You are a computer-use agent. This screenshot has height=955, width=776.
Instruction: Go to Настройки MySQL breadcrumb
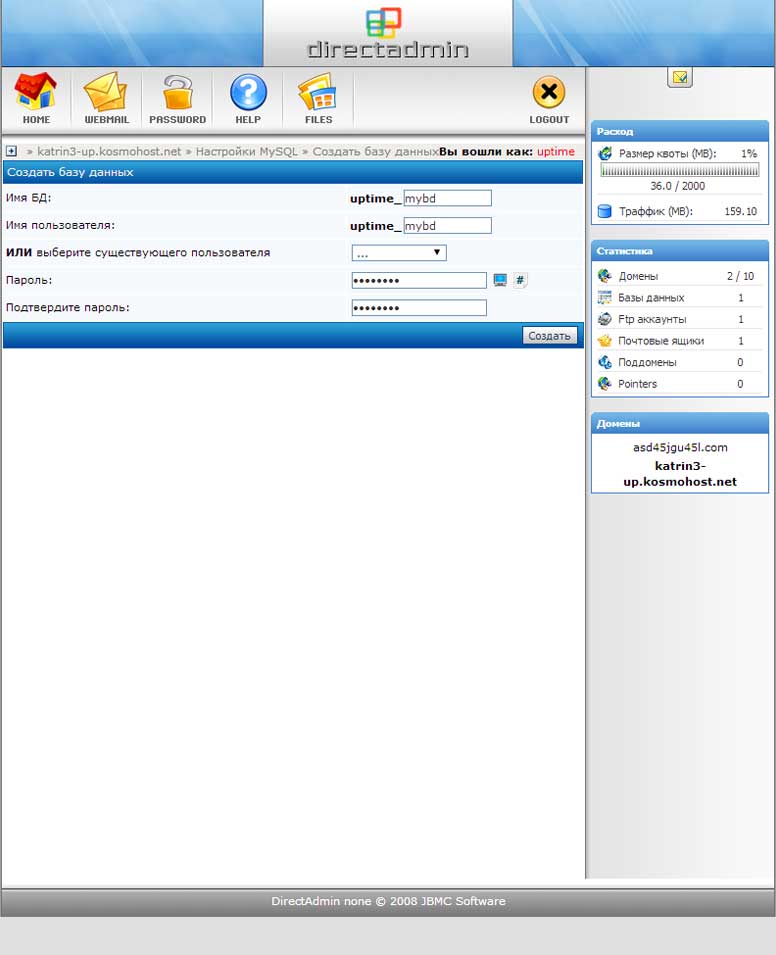pos(246,152)
